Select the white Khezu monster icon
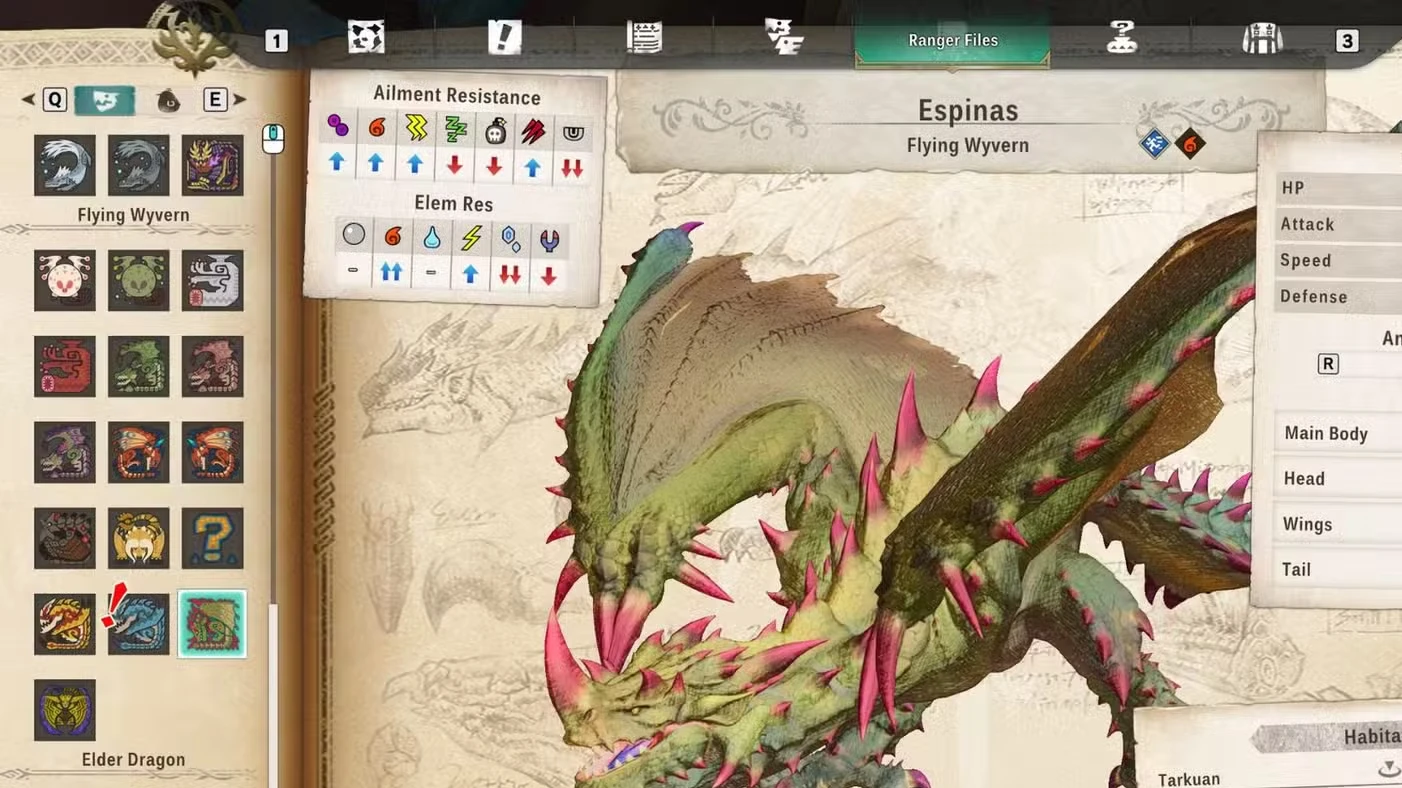Image resolution: width=1402 pixels, height=788 pixels. pyautogui.click(x=65, y=281)
